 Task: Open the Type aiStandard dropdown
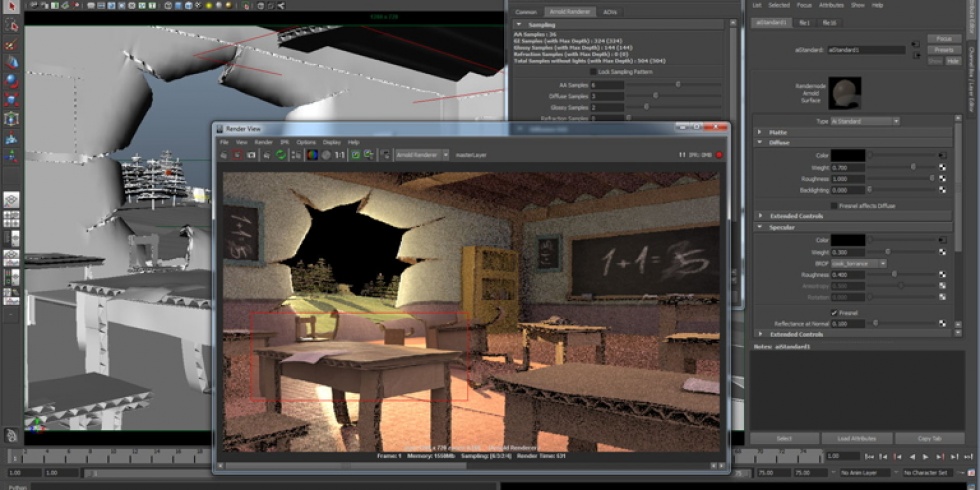point(865,121)
